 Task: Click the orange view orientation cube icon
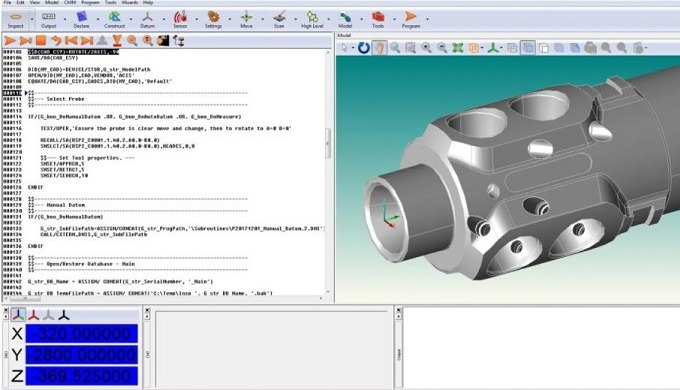point(474,48)
